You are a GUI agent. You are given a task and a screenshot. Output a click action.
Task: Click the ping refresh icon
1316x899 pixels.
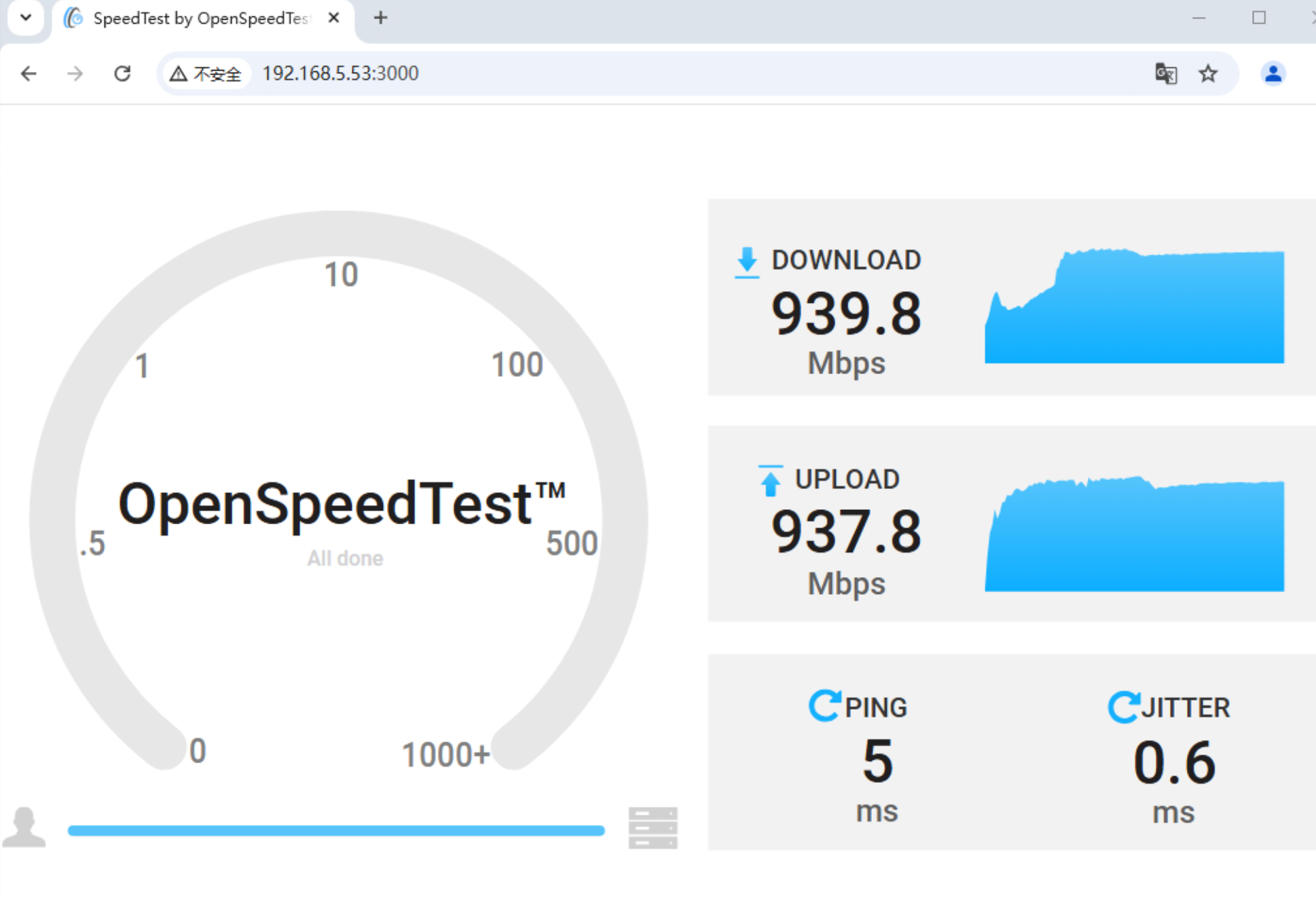point(824,706)
